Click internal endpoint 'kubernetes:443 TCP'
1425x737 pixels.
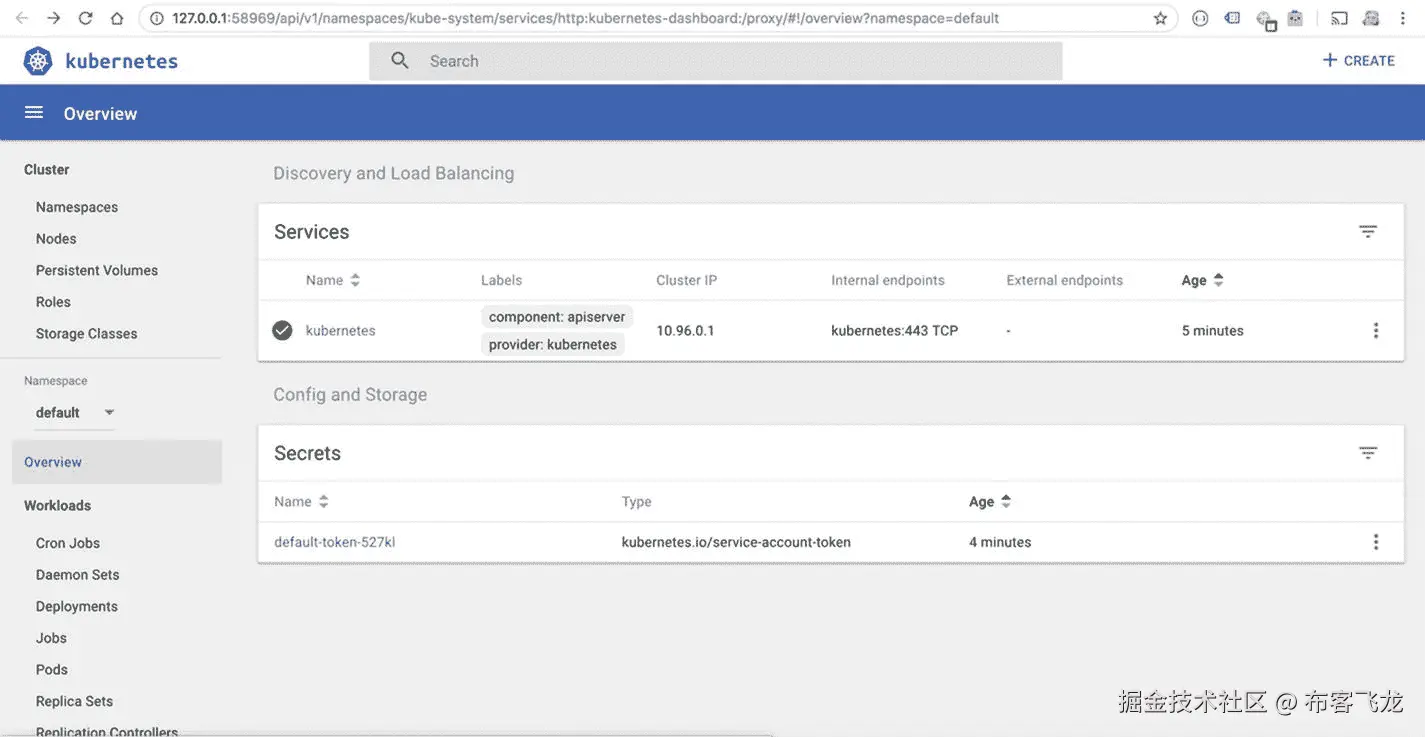[895, 331]
